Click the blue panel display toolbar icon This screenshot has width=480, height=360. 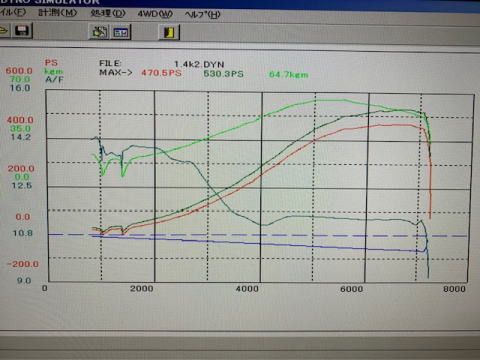pyautogui.click(x=120, y=32)
